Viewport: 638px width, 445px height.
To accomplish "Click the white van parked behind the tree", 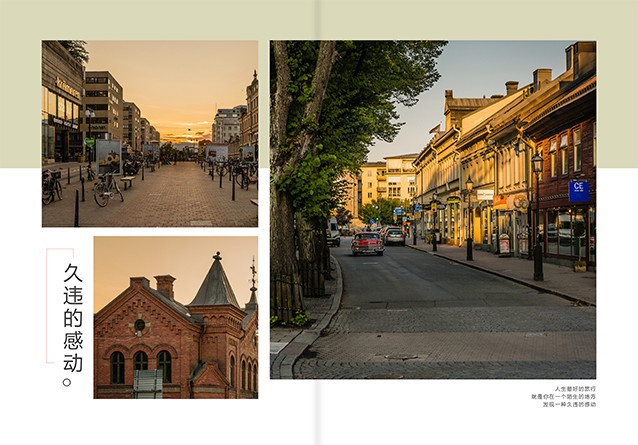I will (x=333, y=232).
